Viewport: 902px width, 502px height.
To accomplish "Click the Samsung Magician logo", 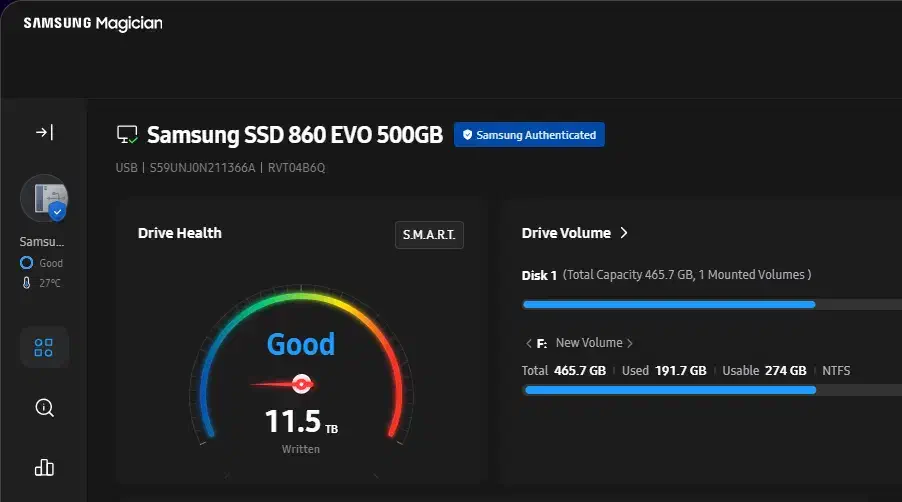I will pyautogui.click(x=93, y=23).
